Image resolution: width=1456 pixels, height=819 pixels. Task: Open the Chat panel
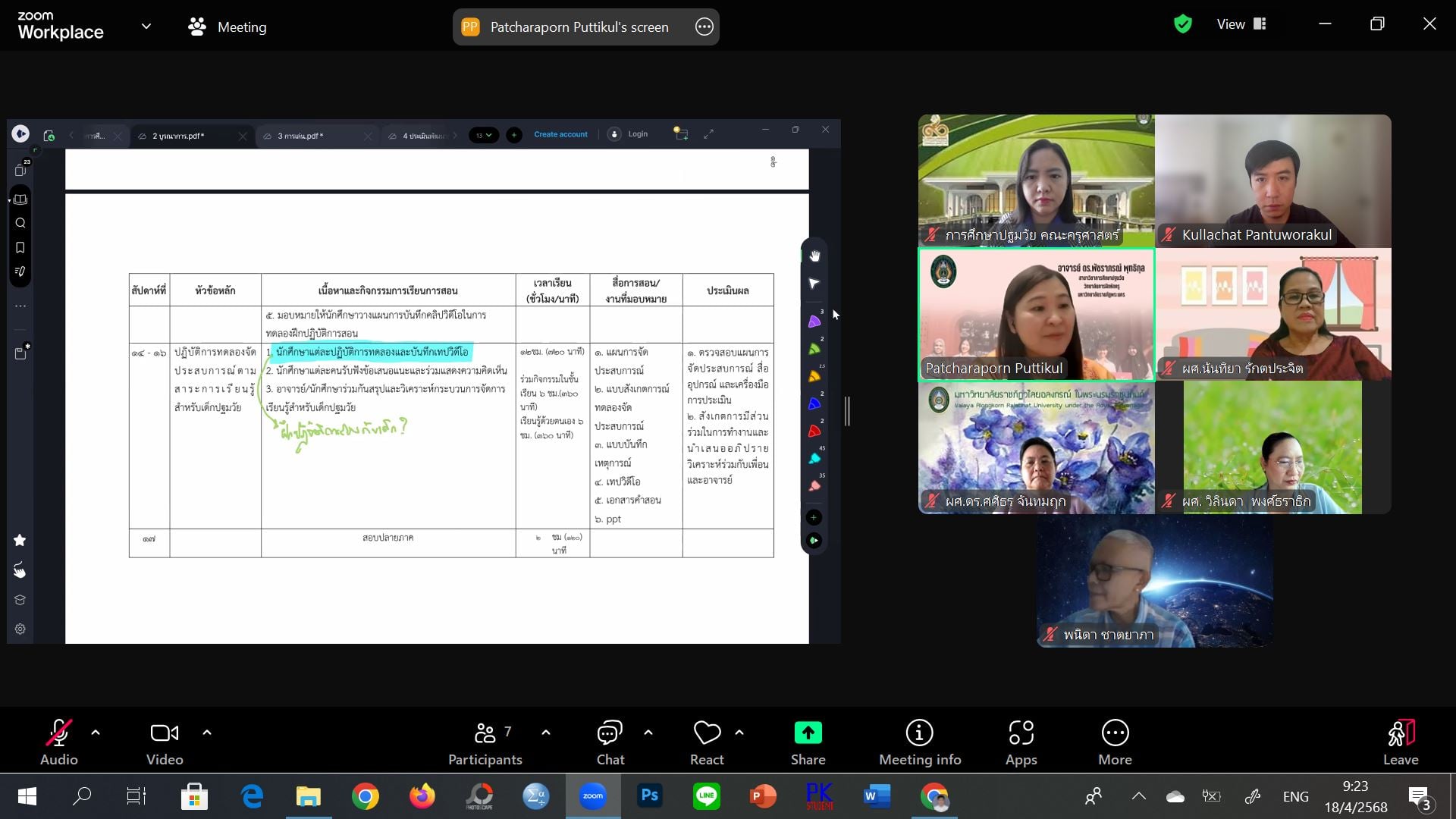tap(610, 742)
